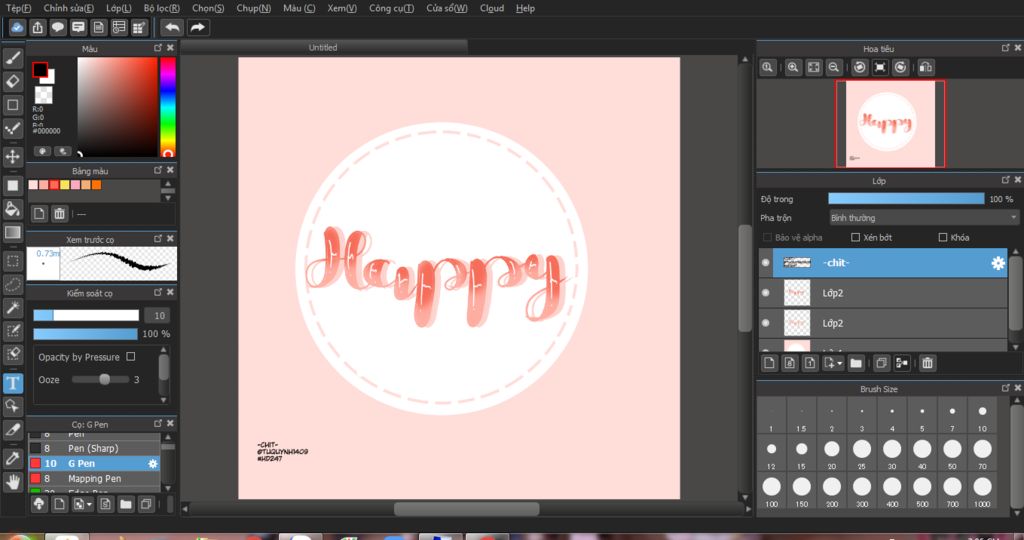The height and width of the screenshot is (540, 1024).
Task: Open the Bộ lọc(R) menu
Action: tap(162, 8)
